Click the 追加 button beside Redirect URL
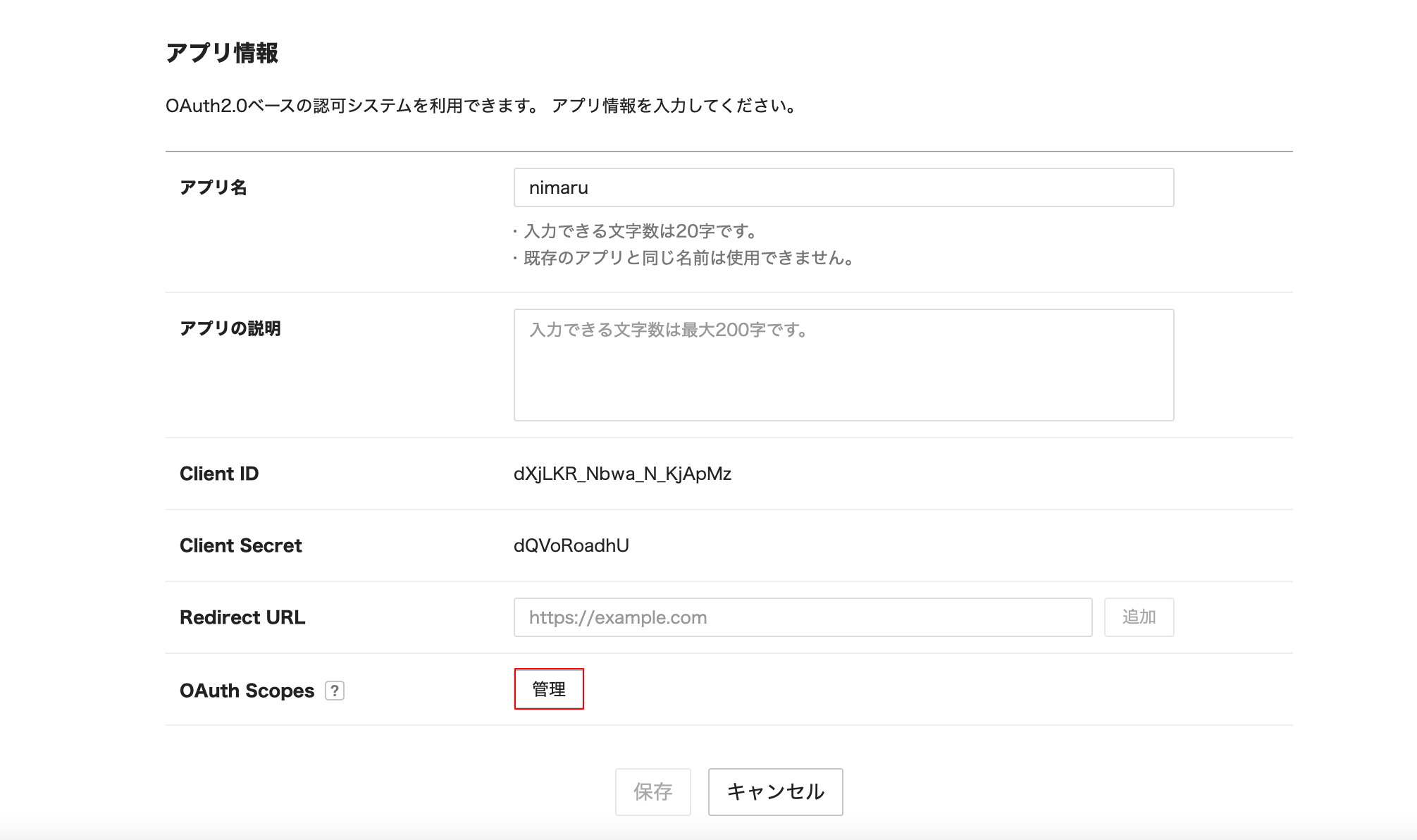This screenshot has width=1417, height=840. pyautogui.click(x=1139, y=617)
